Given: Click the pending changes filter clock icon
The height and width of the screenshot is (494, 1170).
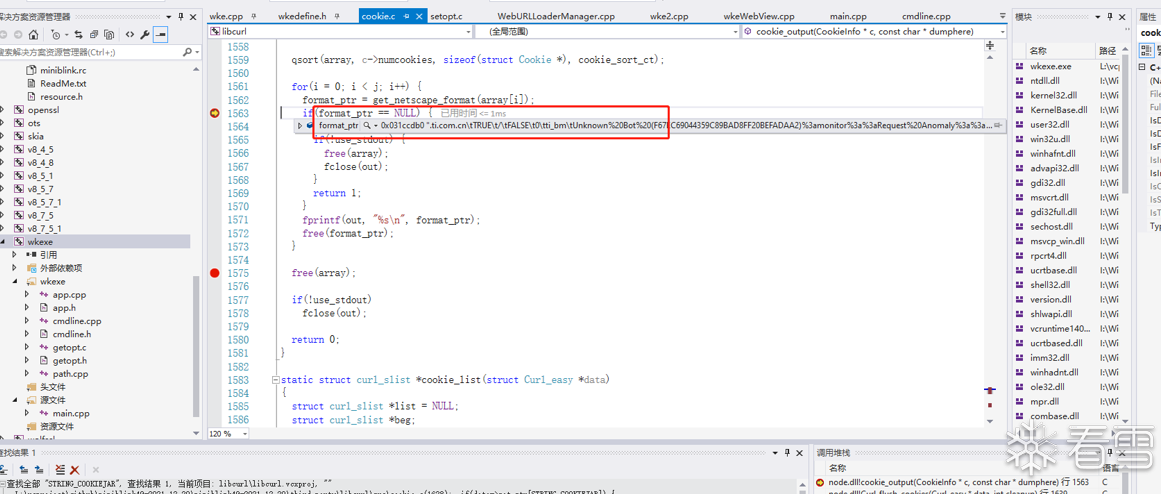Looking at the screenshot, I should pyautogui.click(x=57, y=34).
